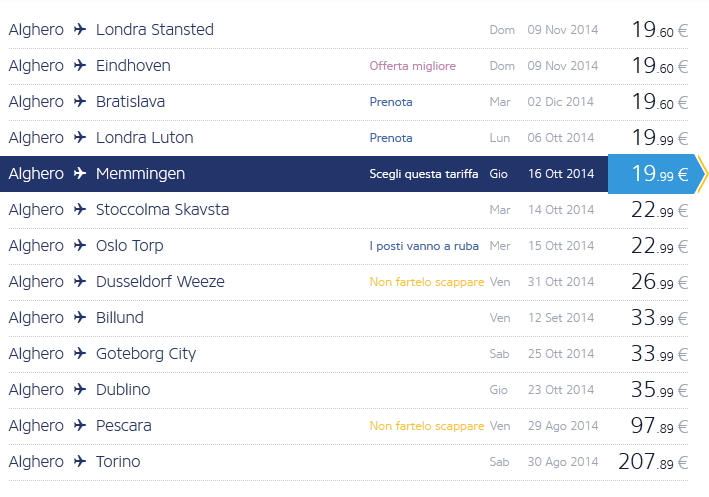Click 'Scegli questa tariffa' for Memmingen
Viewport: 709px width, 497px height.
(424, 174)
